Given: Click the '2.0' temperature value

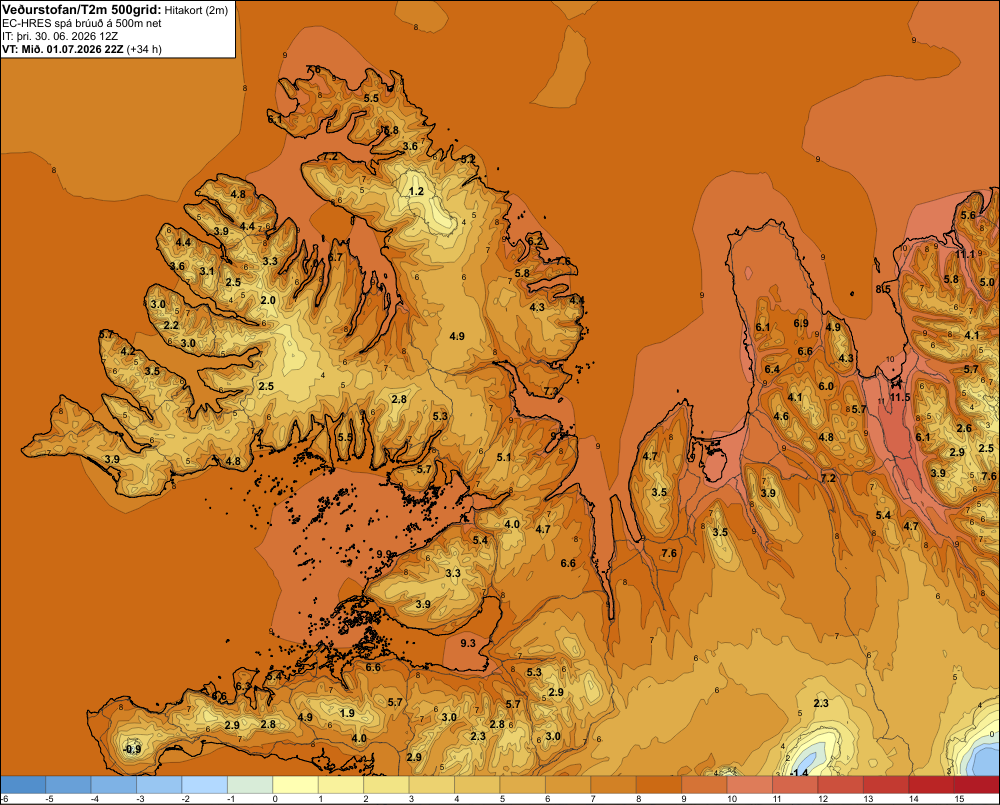Looking at the screenshot, I should point(268,300).
